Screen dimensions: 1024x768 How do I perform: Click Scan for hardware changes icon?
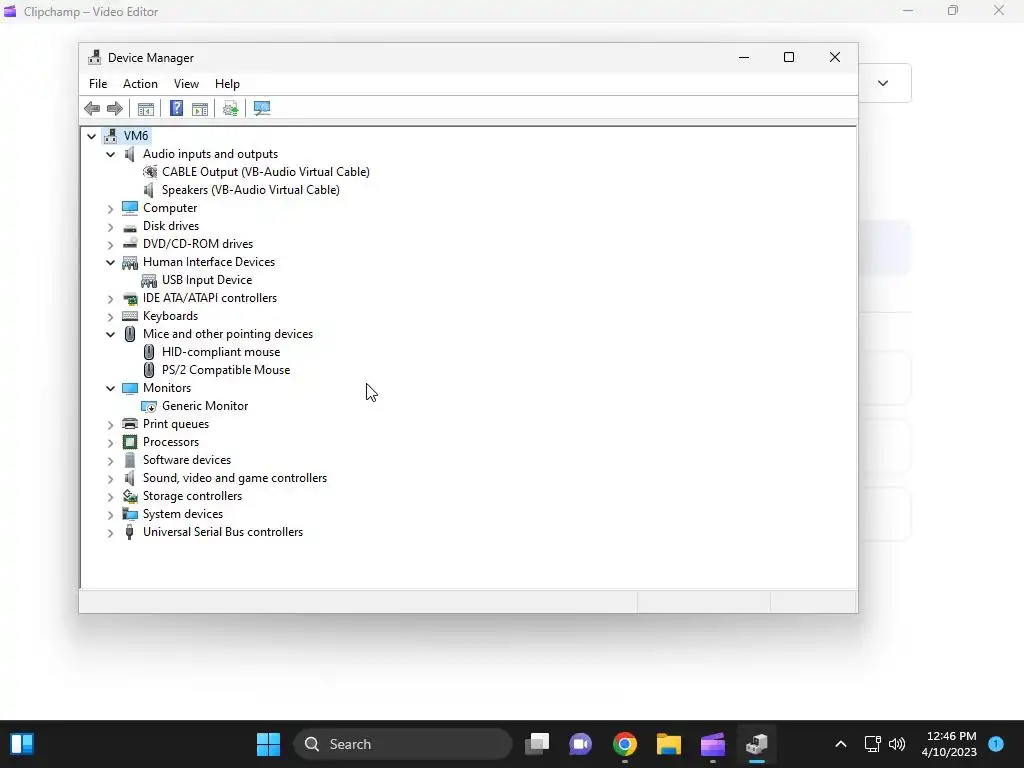tap(262, 108)
